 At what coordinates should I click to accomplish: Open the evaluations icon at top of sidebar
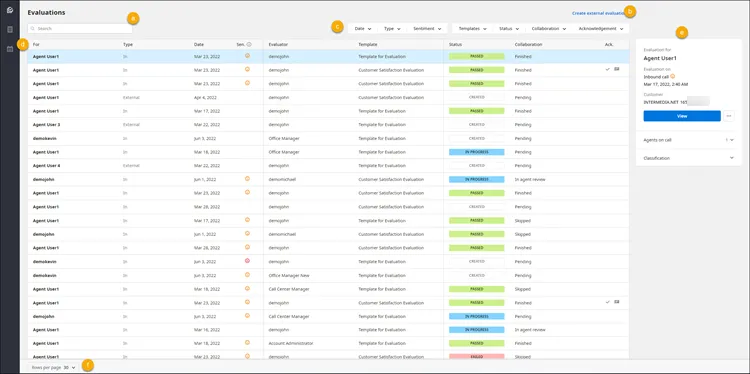pyautogui.click(x=10, y=10)
